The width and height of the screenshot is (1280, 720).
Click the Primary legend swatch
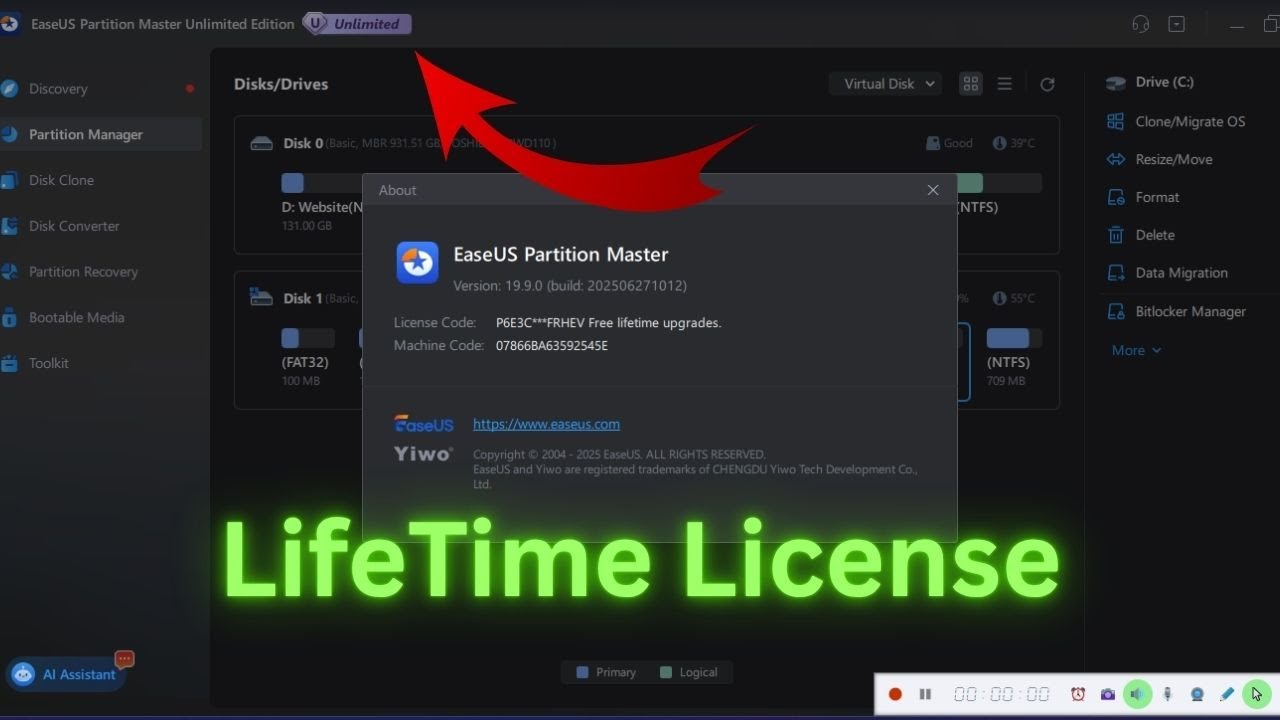(583, 673)
